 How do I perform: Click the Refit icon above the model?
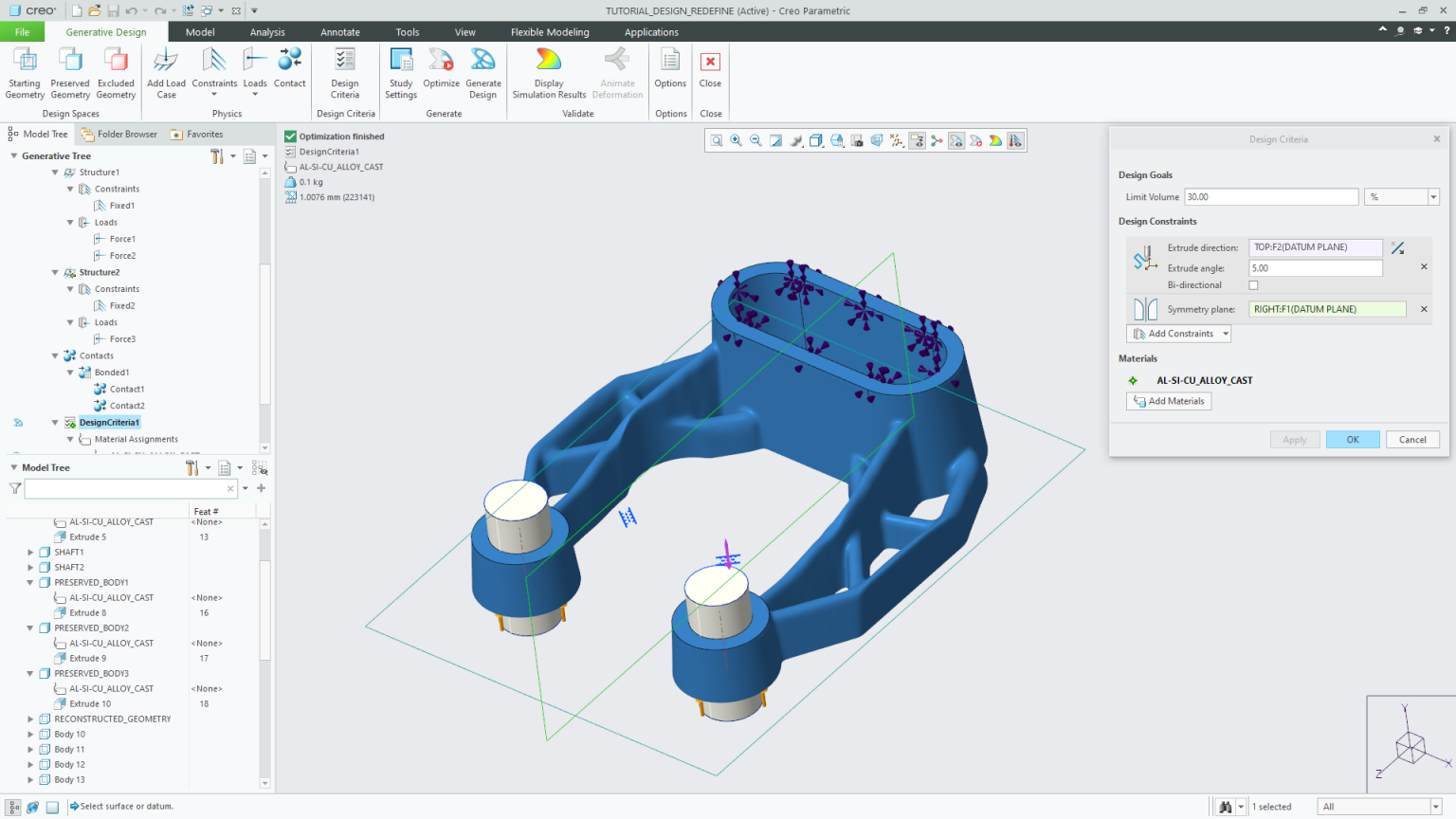777,139
